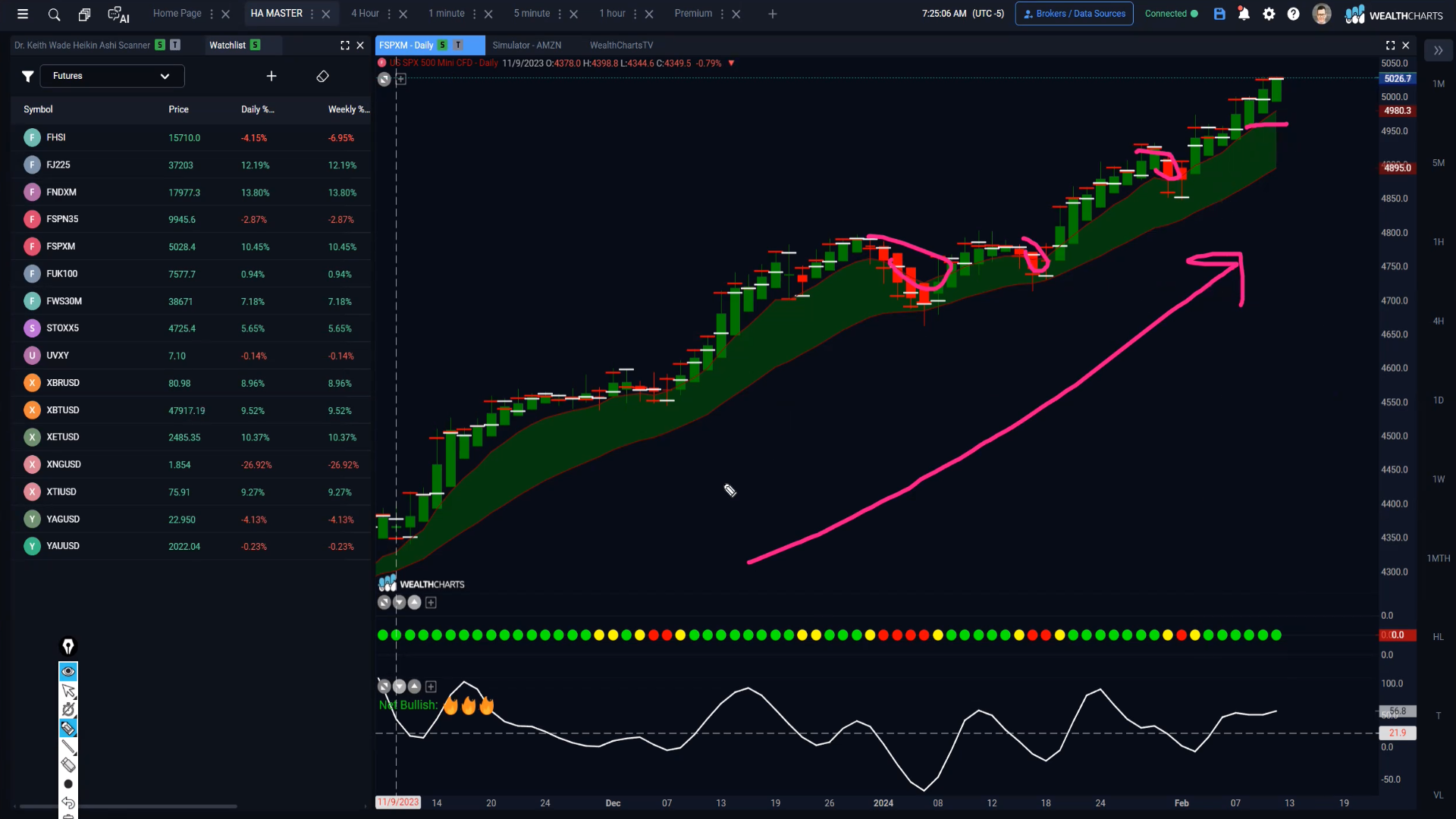Viewport: 1456px width, 819px height.
Task: Save the workspace with floppy icon
Action: [x=1219, y=14]
